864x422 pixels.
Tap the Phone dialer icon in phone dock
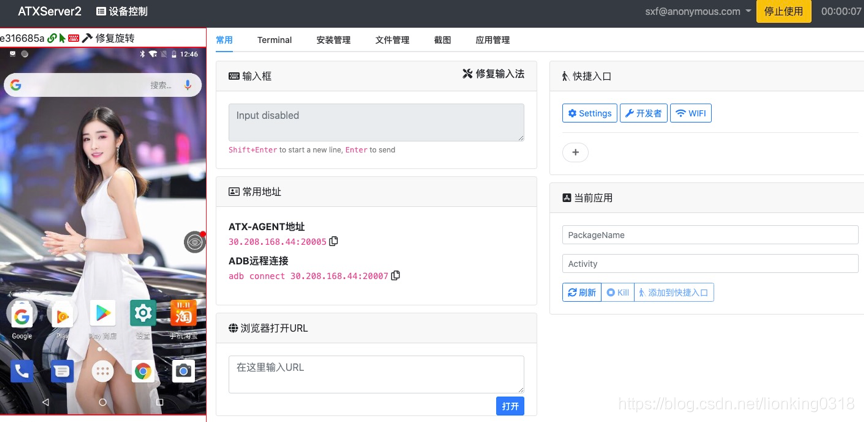pos(21,371)
